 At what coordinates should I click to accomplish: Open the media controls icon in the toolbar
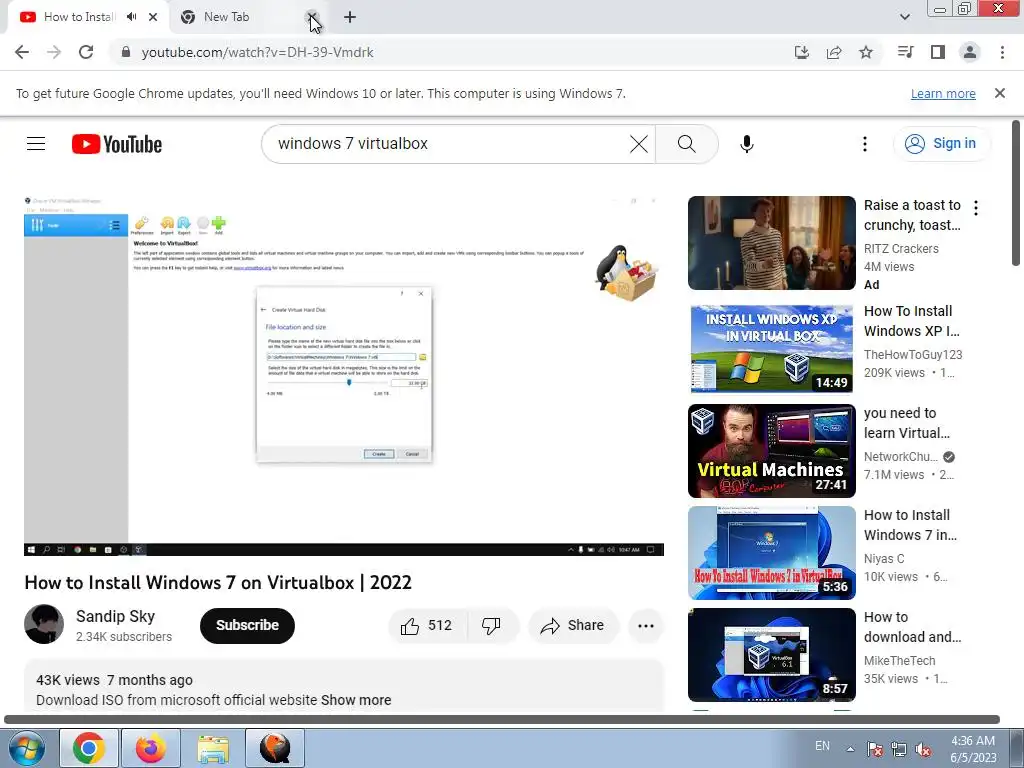(905, 52)
